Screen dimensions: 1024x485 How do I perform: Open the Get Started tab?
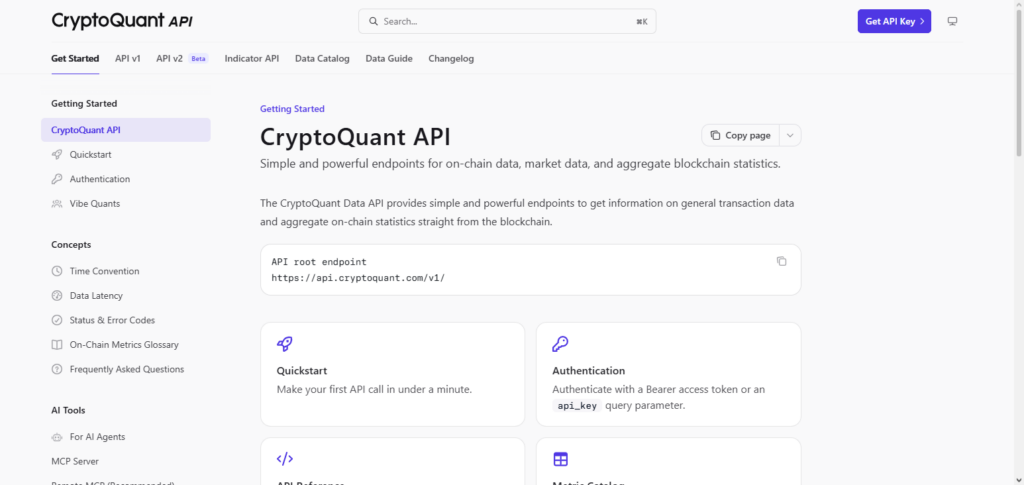point(75,59)
